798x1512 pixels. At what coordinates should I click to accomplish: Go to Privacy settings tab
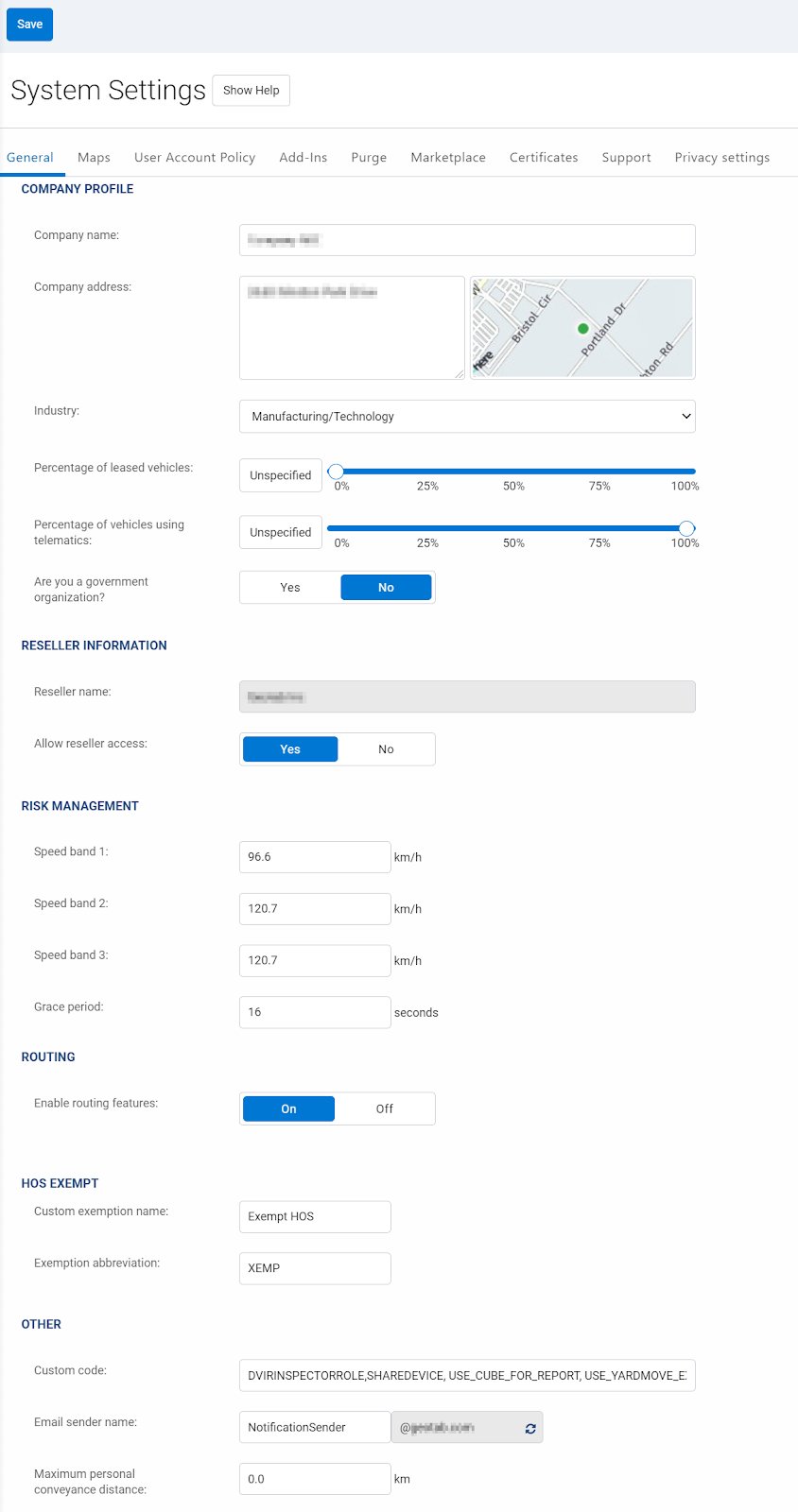pyautogui.click(x=721, y=158)
